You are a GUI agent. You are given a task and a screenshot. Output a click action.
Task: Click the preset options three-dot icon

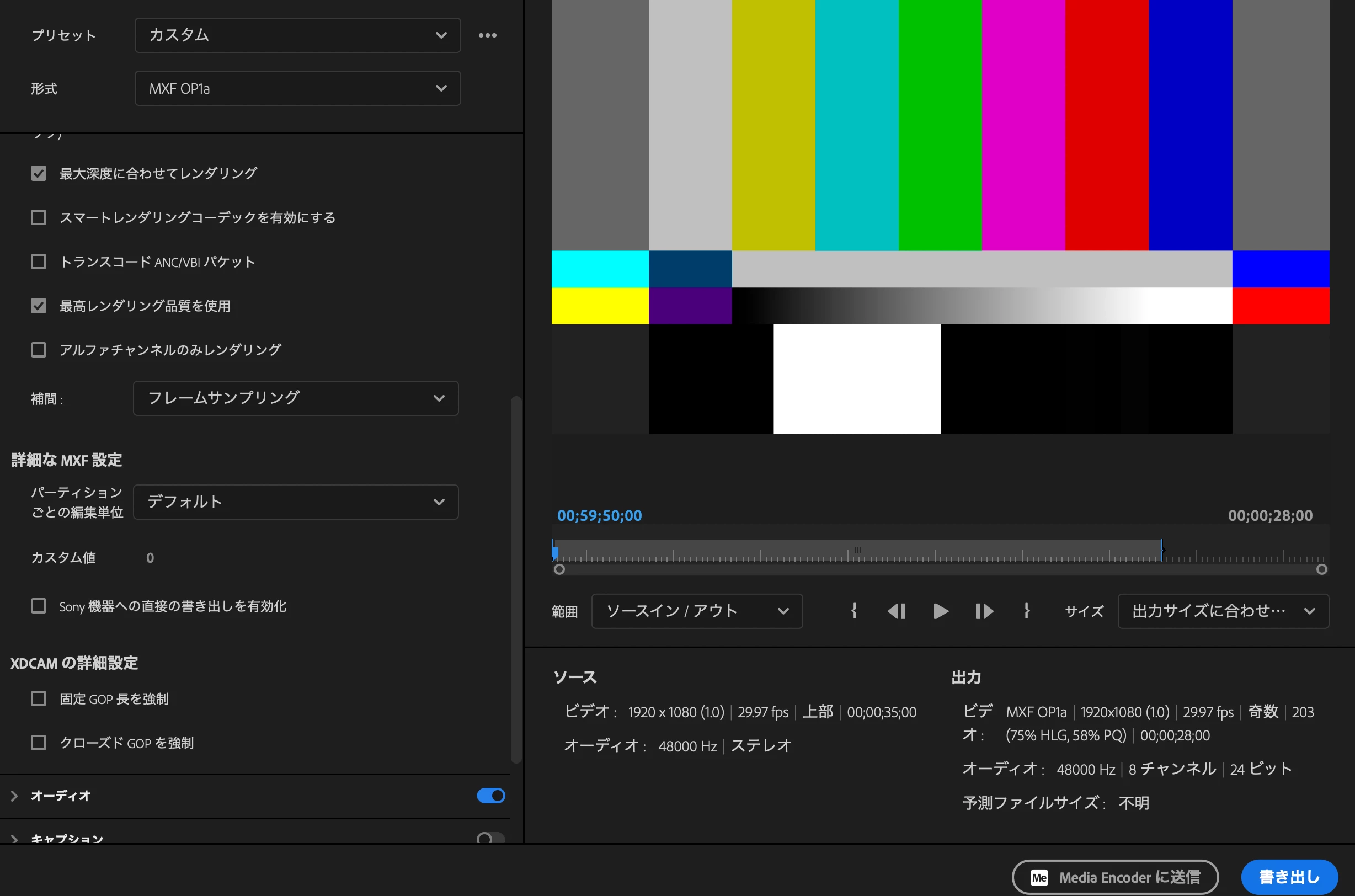click(487, 35)
